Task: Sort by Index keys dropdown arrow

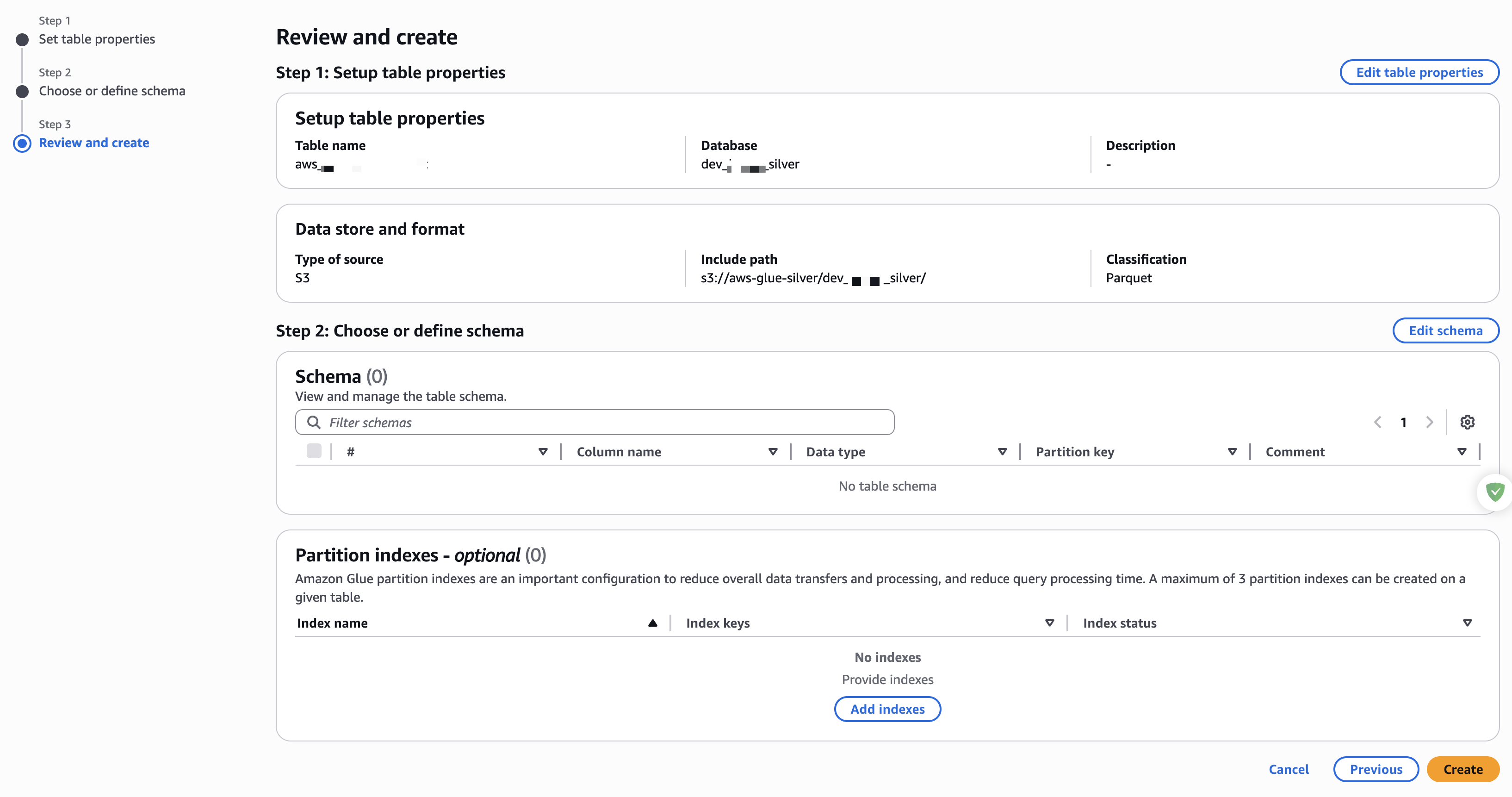Action: [1049, 623]
